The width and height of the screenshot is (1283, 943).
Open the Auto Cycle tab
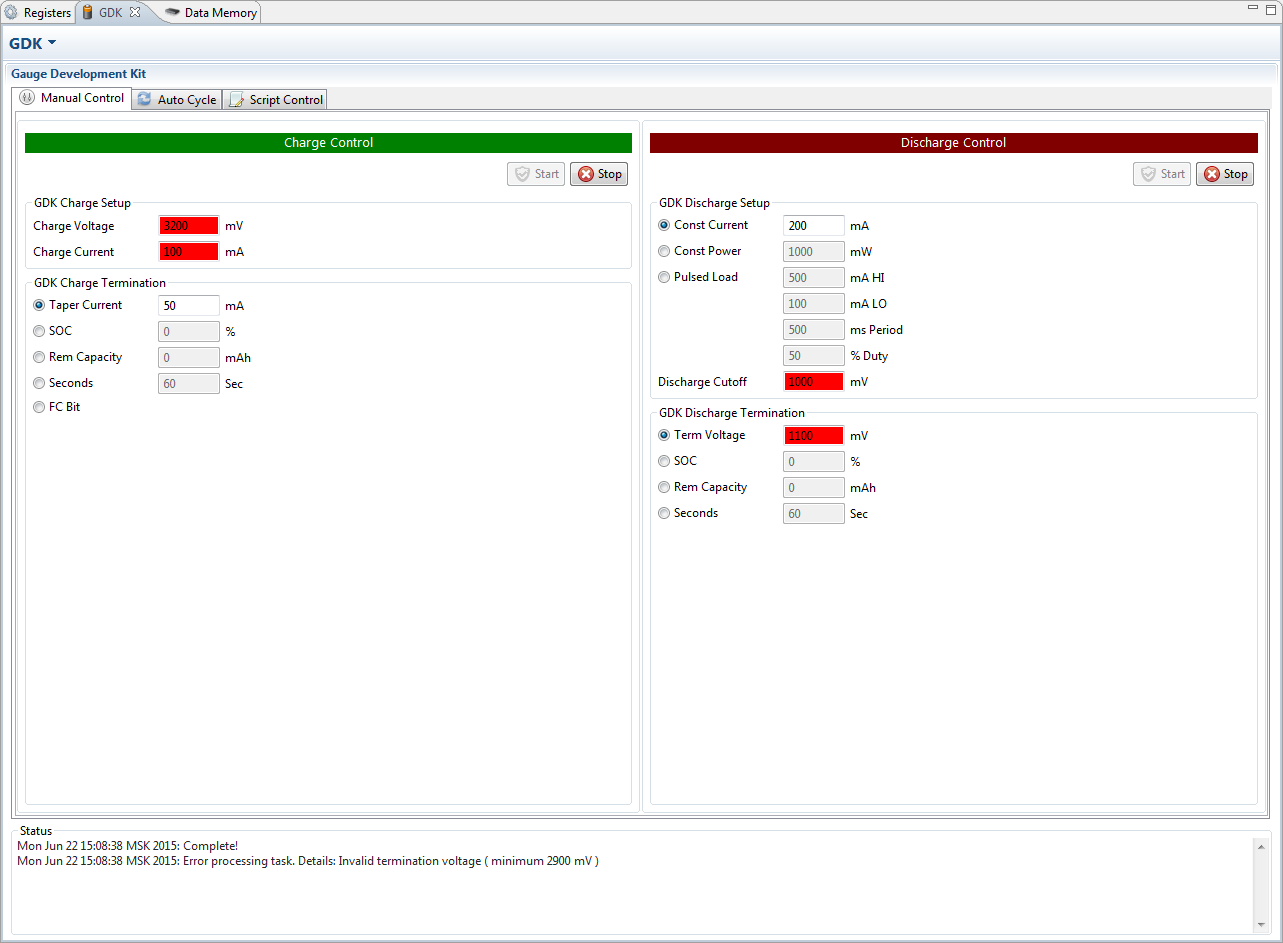pos(177,100)
